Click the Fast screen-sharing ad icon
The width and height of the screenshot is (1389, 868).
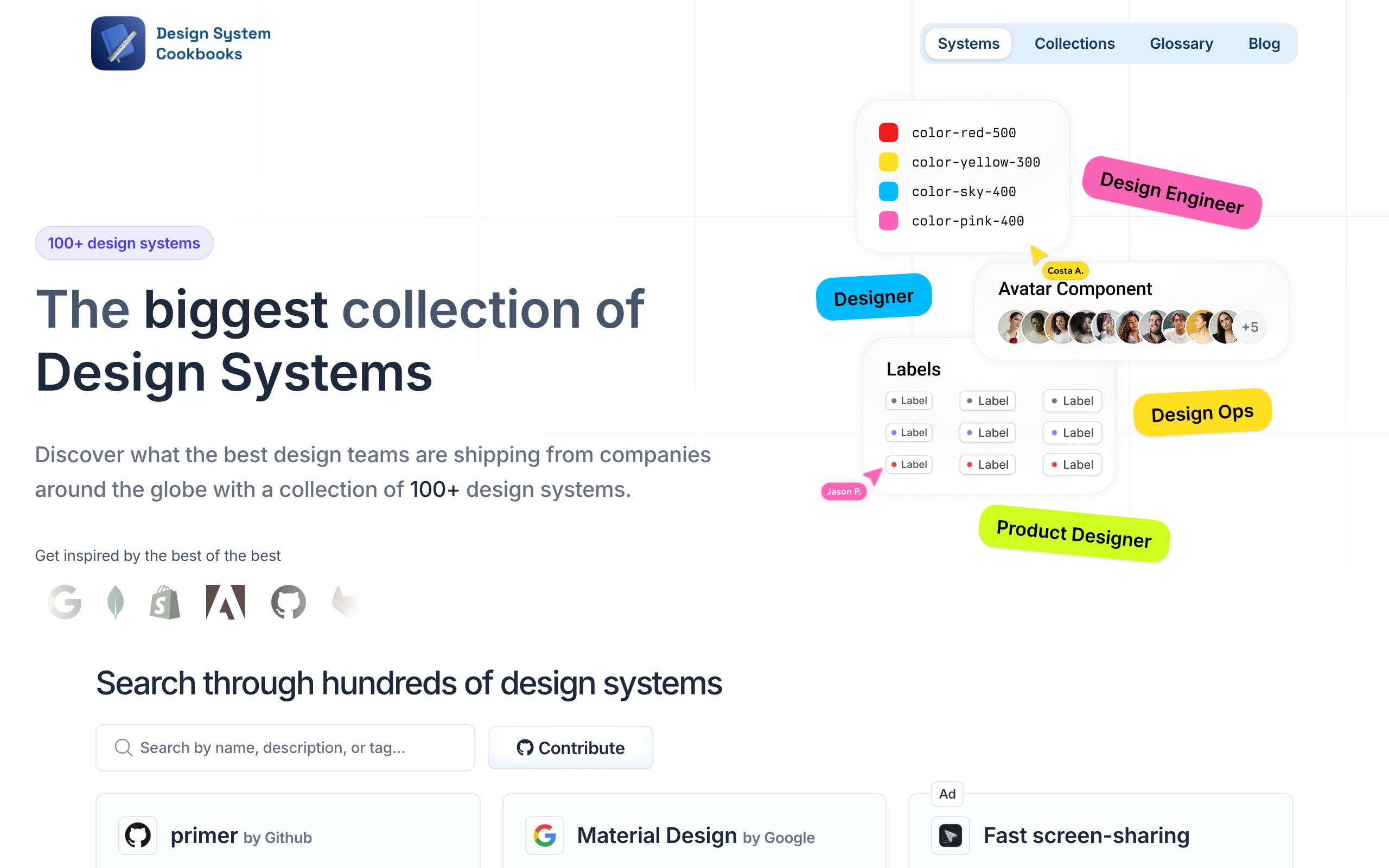951,835
